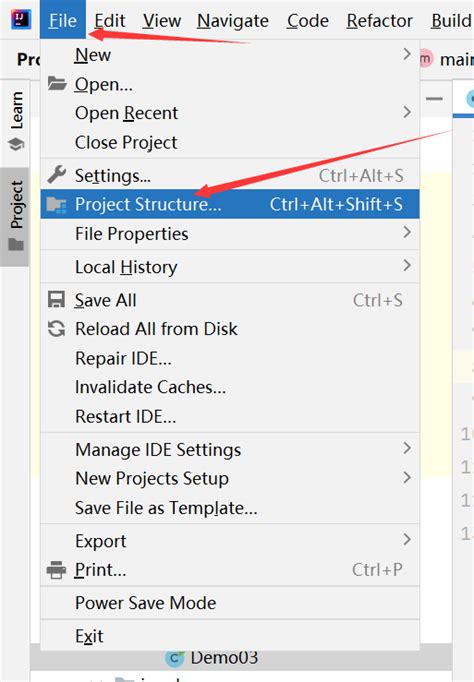Click the Project Structure folder icon
Viewport: 474px width, 682px height.
pos(57,204)
